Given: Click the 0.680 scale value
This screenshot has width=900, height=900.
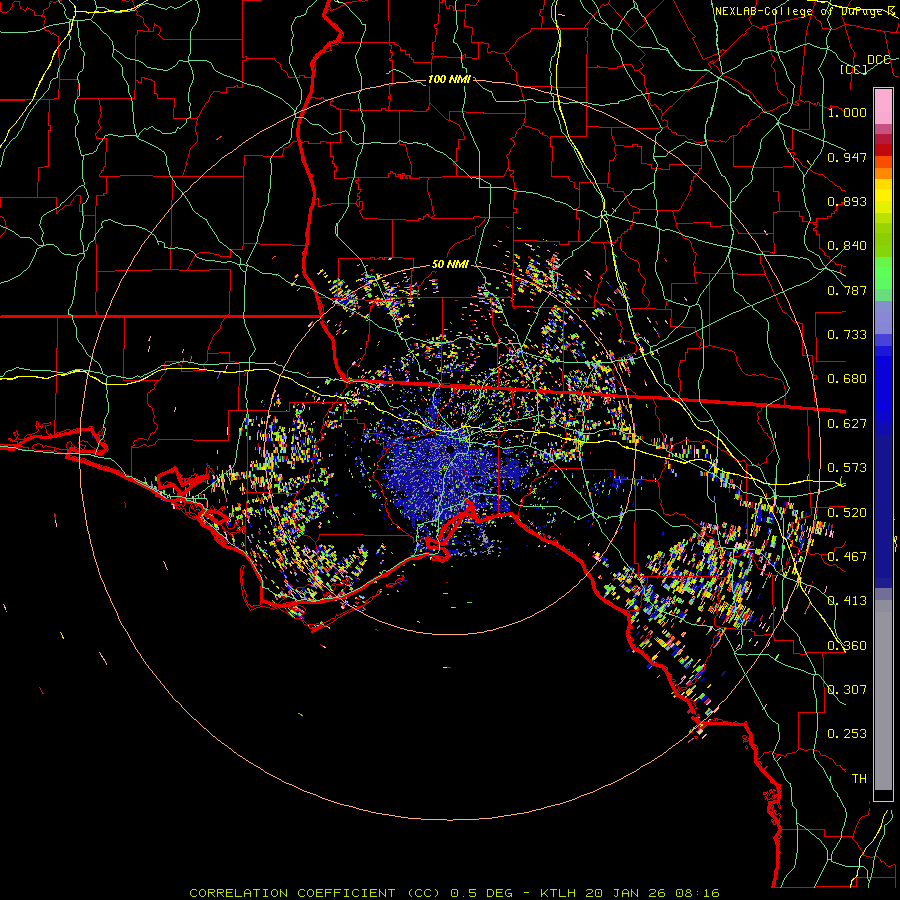Looking at the screenshot, I should [847, 379].
